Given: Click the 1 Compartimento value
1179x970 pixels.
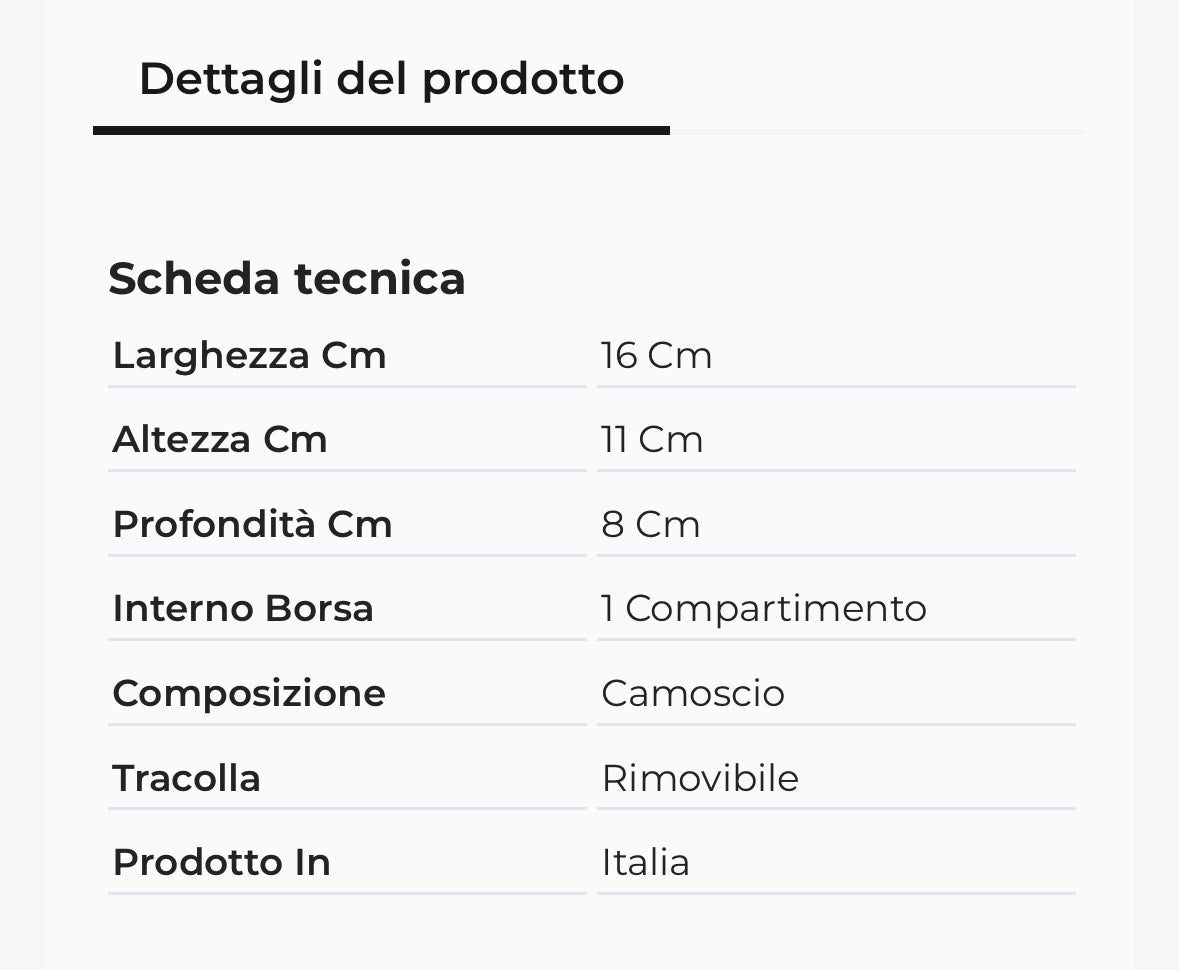Looking at the screenshot, I should pos(764,608).
